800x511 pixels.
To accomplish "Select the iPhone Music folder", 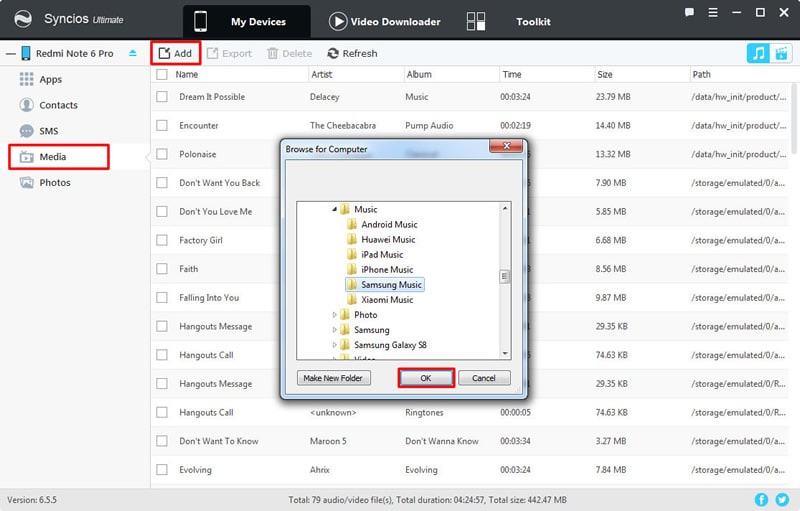I will (x=387, y=269).
